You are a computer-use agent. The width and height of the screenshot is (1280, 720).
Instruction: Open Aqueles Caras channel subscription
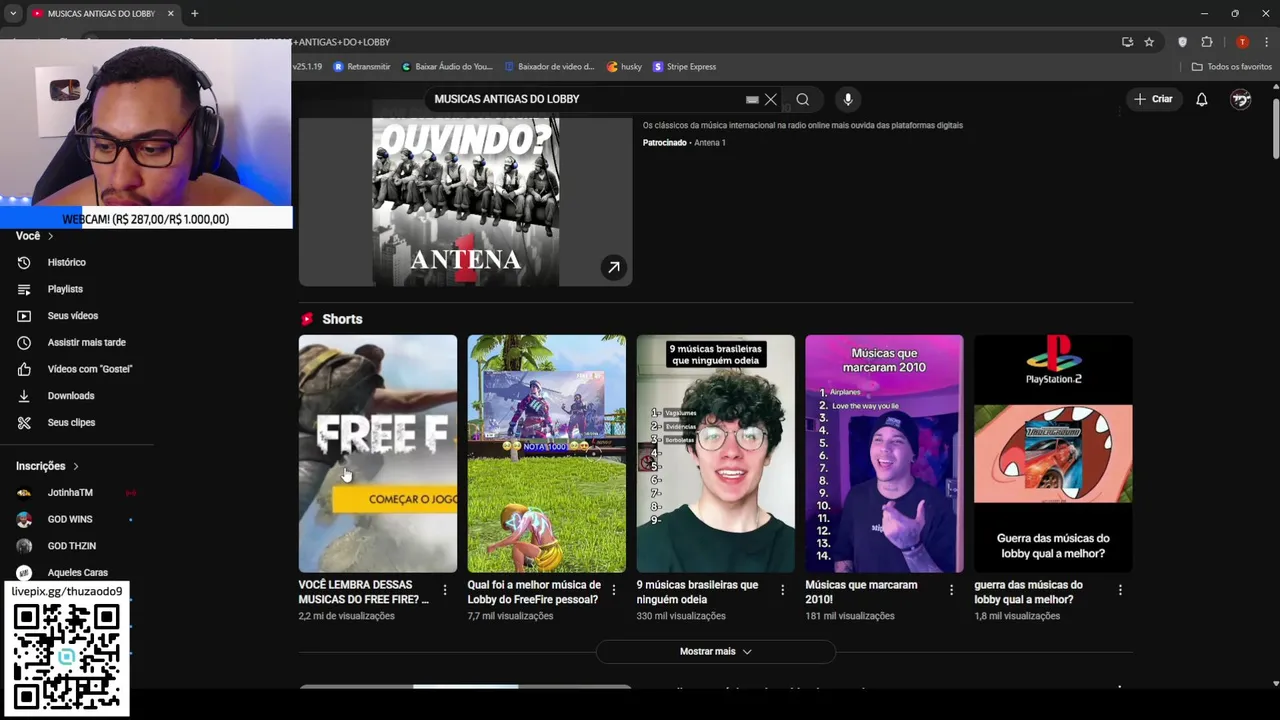(x=77, y=572)
